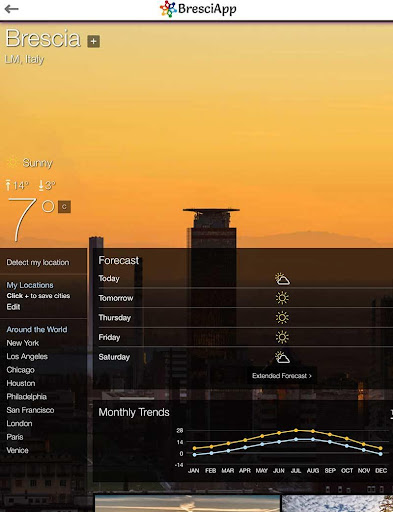
Task: Click Thursday's sunny forecast icon
Action: pos(282,318)
